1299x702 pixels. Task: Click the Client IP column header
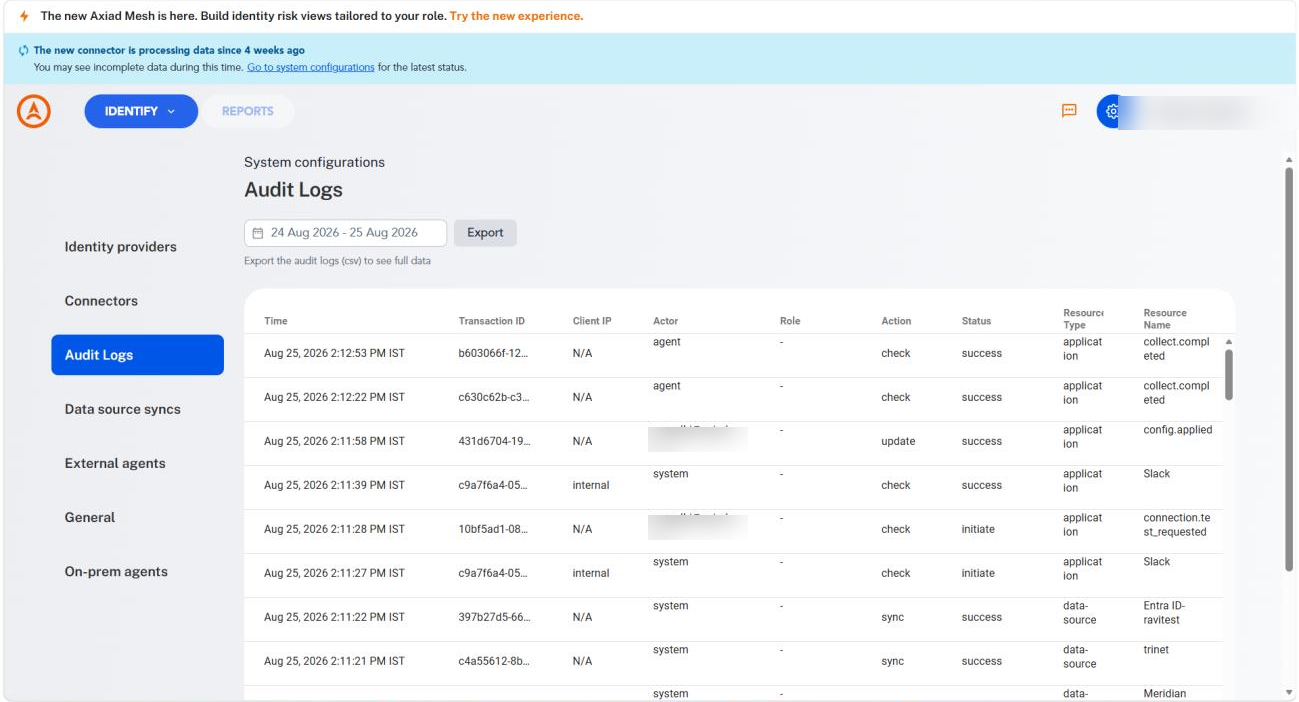point(592,321)
